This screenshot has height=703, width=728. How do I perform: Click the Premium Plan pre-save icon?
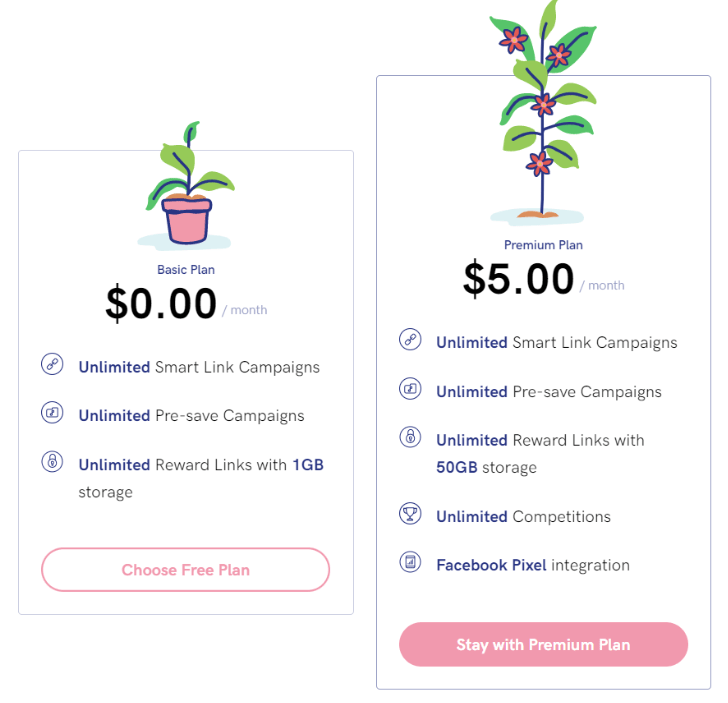410,389
